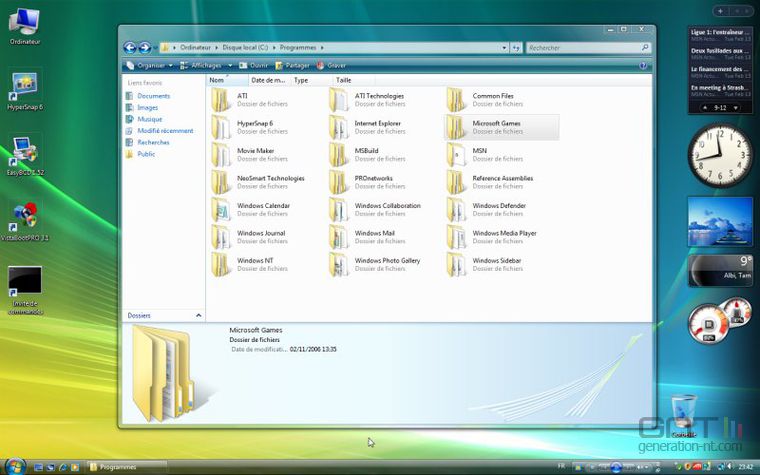Click Ordinateur in the address breadcrumb
This screenshot has height=475, width=760.
[195, 48]
